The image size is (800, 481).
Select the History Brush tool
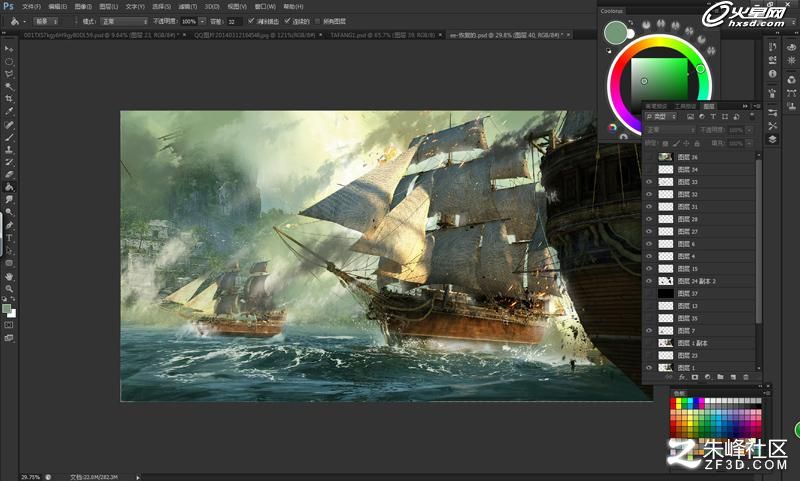click(x=9, y=162)
